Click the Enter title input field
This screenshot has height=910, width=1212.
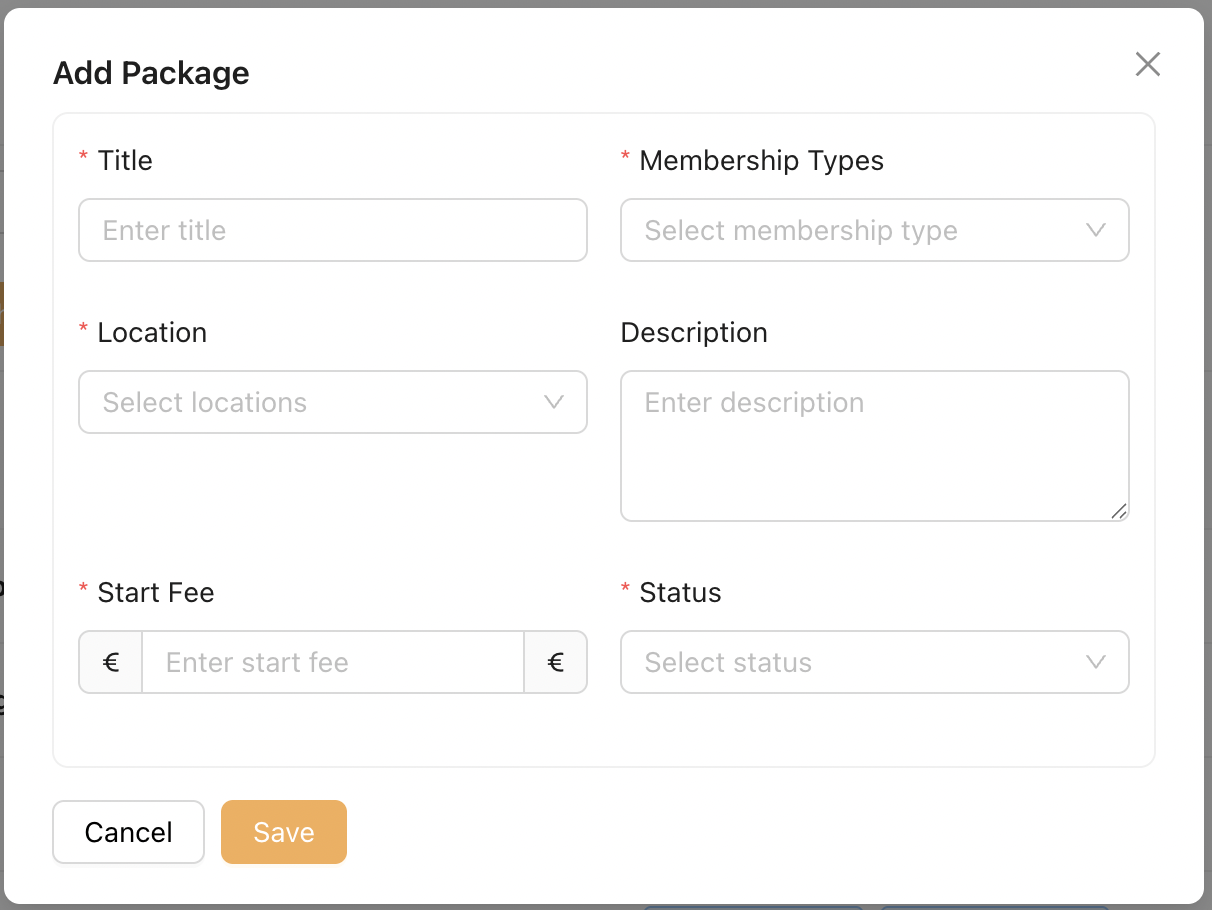332,230
